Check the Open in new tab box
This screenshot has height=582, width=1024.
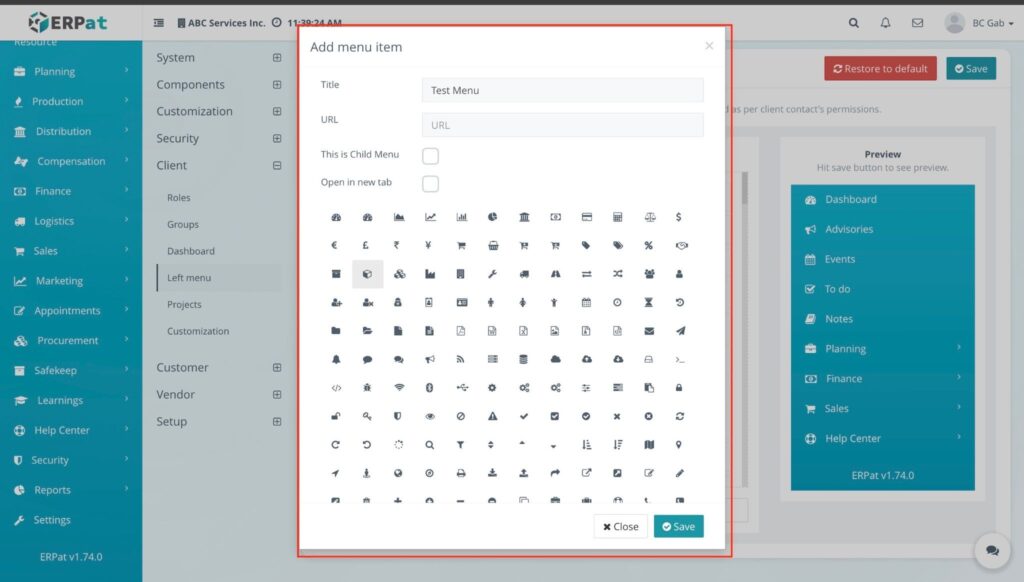(430, 184)
